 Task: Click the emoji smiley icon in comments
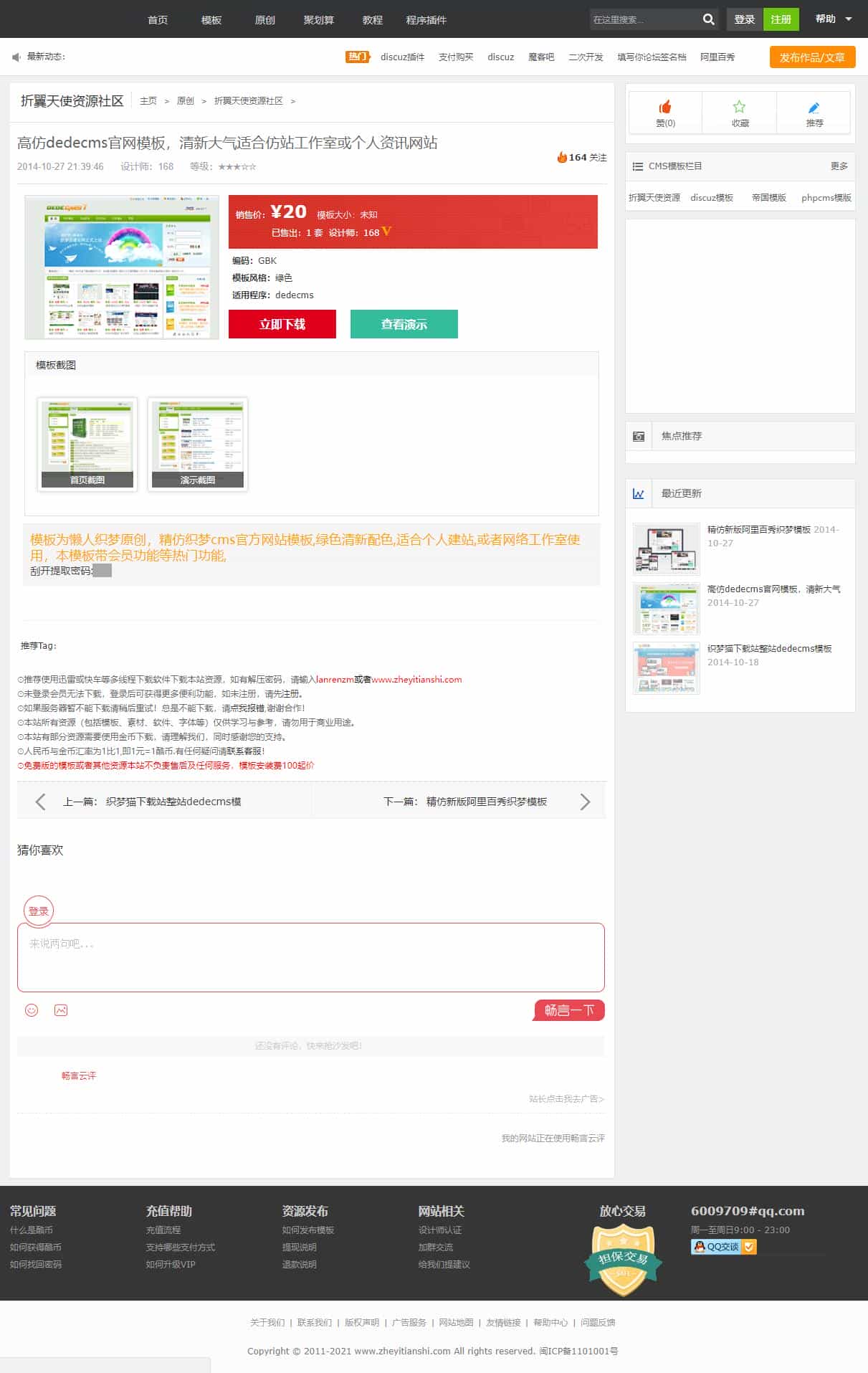click(32, 1010)
